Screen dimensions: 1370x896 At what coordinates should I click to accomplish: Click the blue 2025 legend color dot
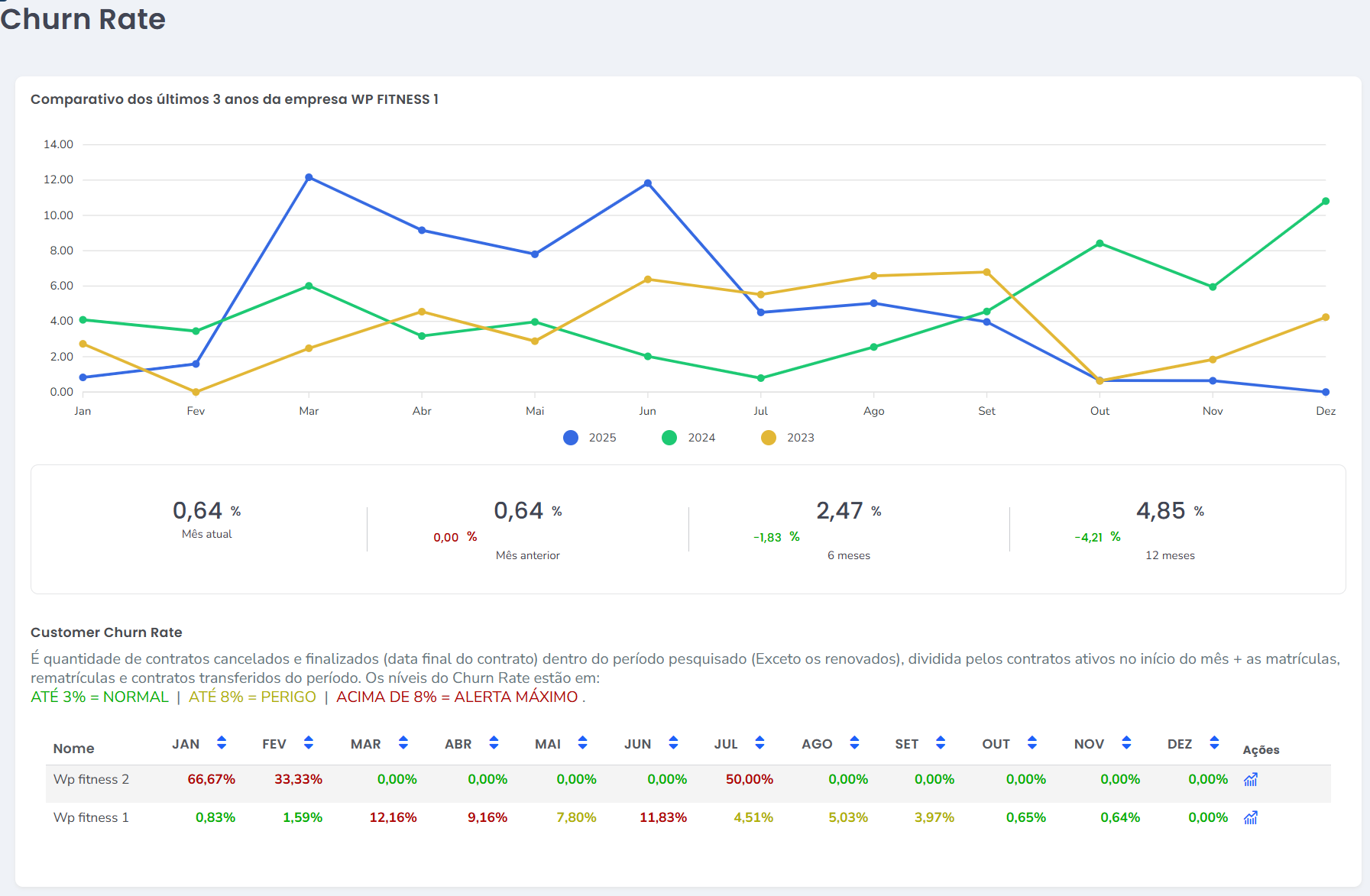tap(571, 438)
